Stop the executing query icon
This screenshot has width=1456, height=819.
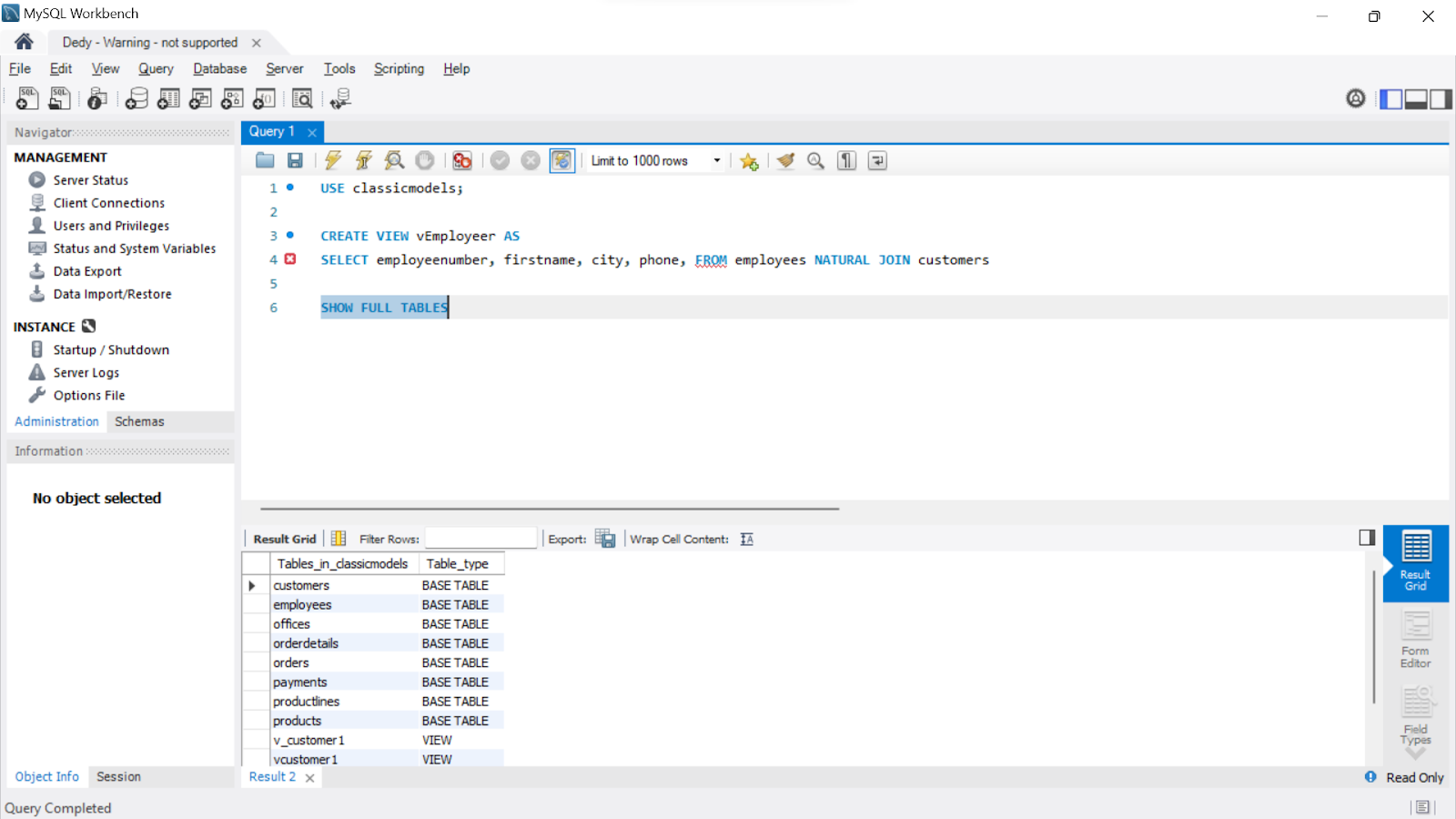click(424, 160)
